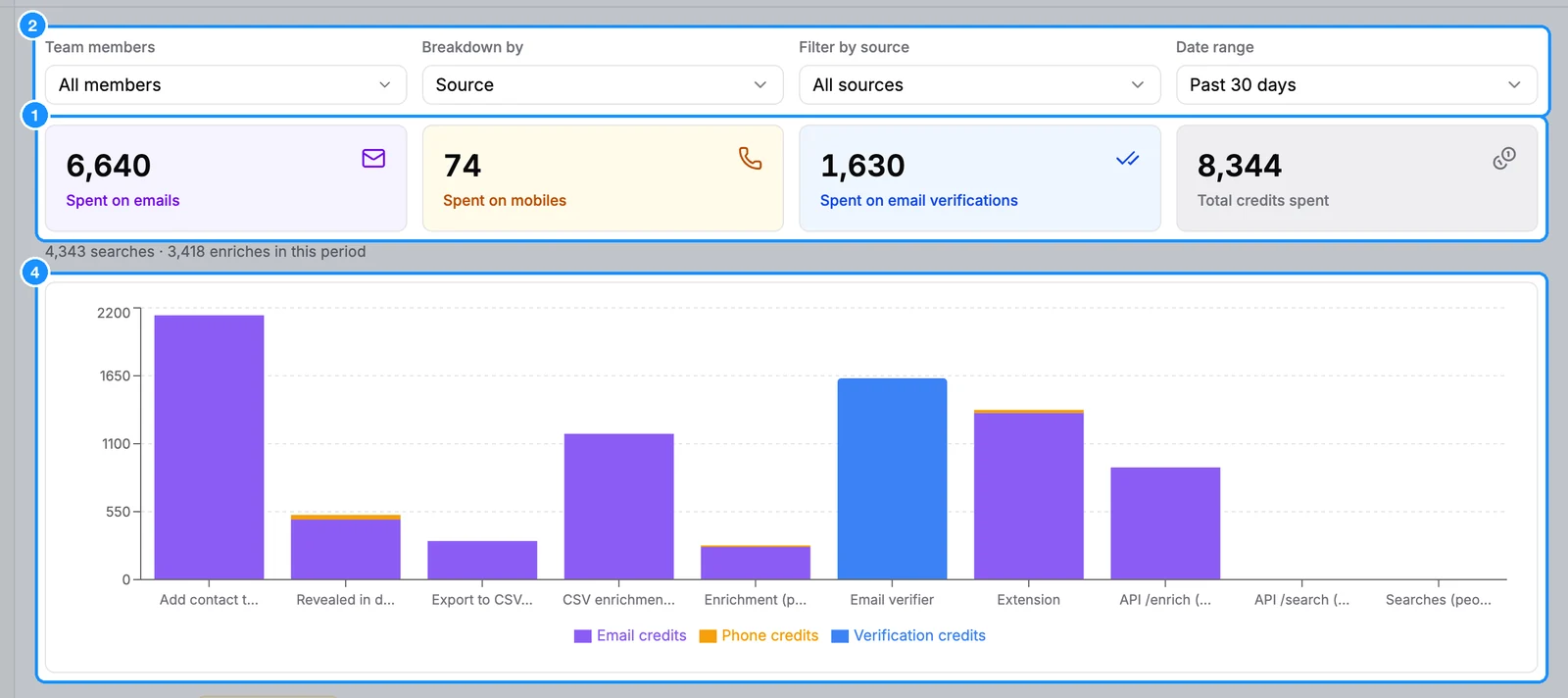
Task: Open the Team members dropdown
Action: click(225, 85)
